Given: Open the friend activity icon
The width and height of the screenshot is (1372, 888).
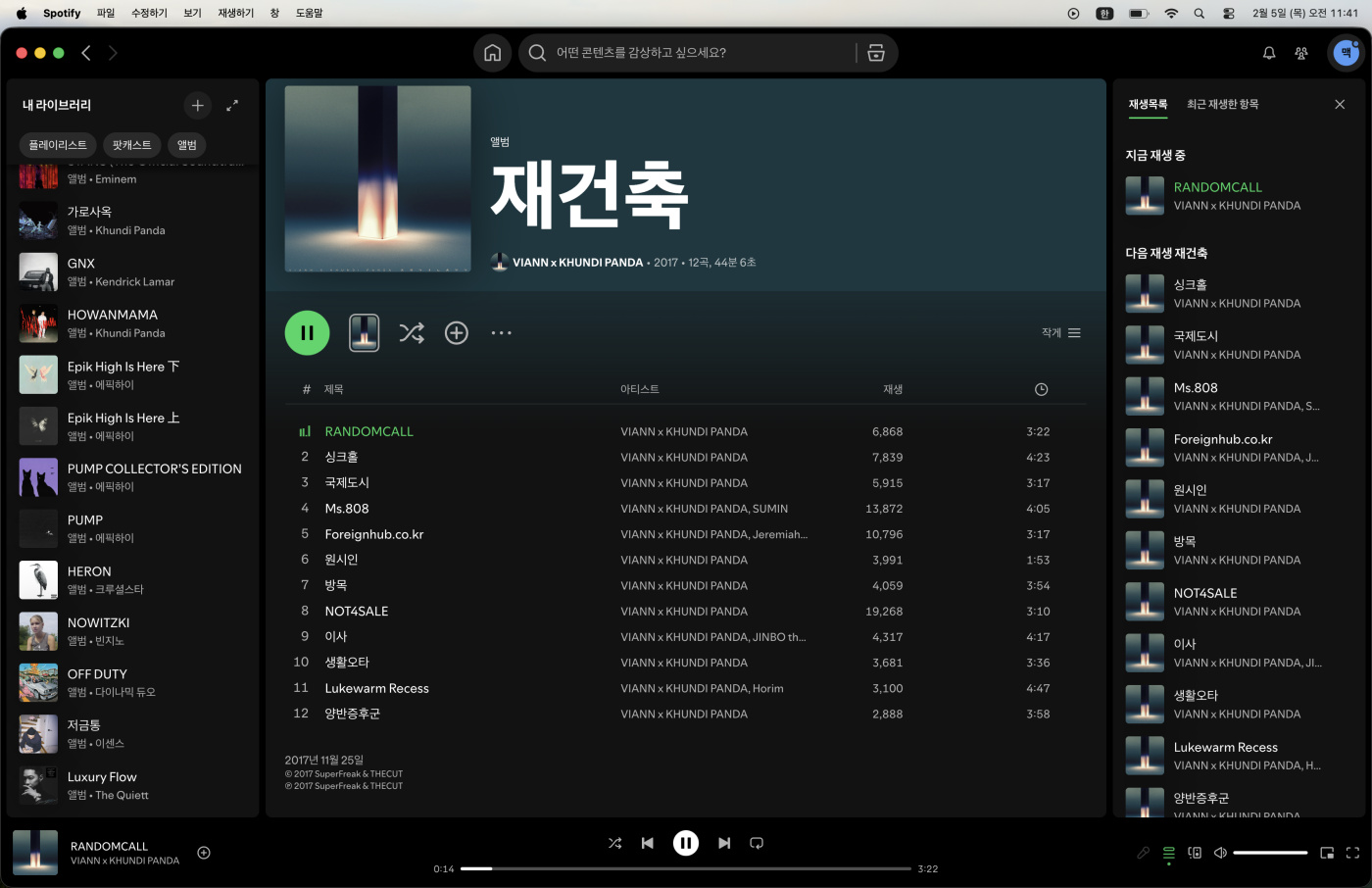Looking at the screenshot, I should (1301, 53).
